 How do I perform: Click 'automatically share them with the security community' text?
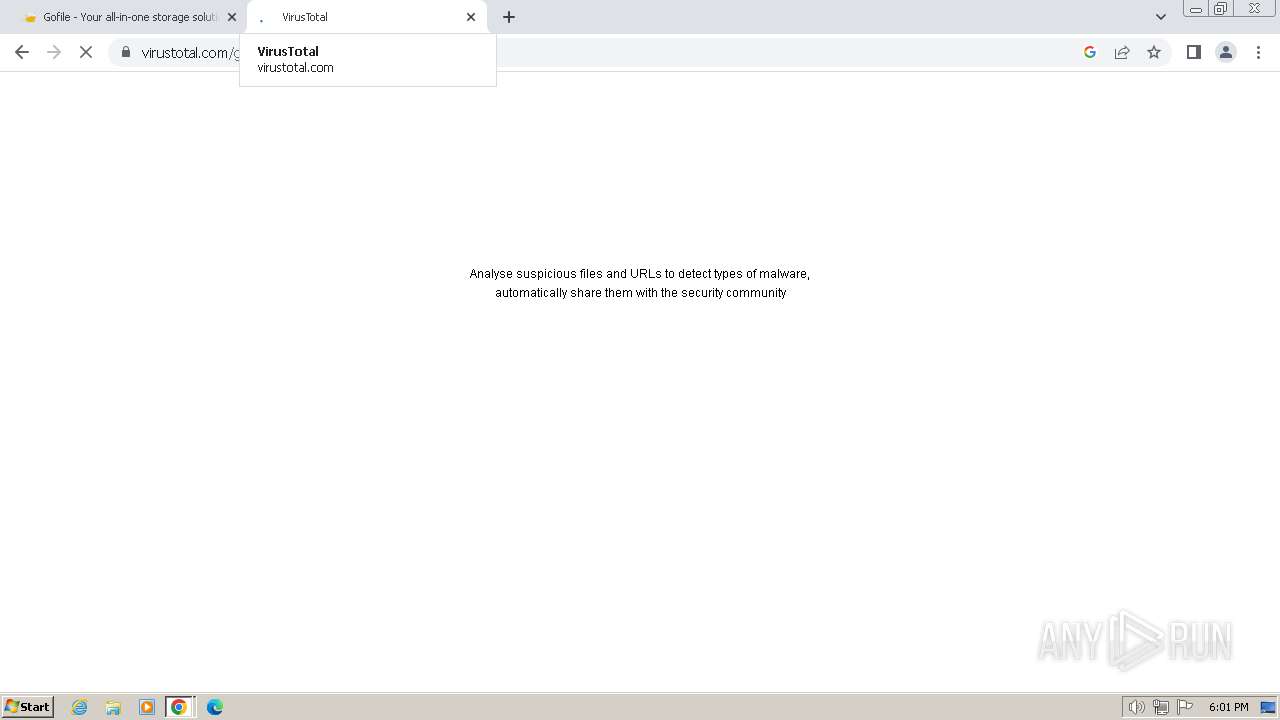point(641,293)
